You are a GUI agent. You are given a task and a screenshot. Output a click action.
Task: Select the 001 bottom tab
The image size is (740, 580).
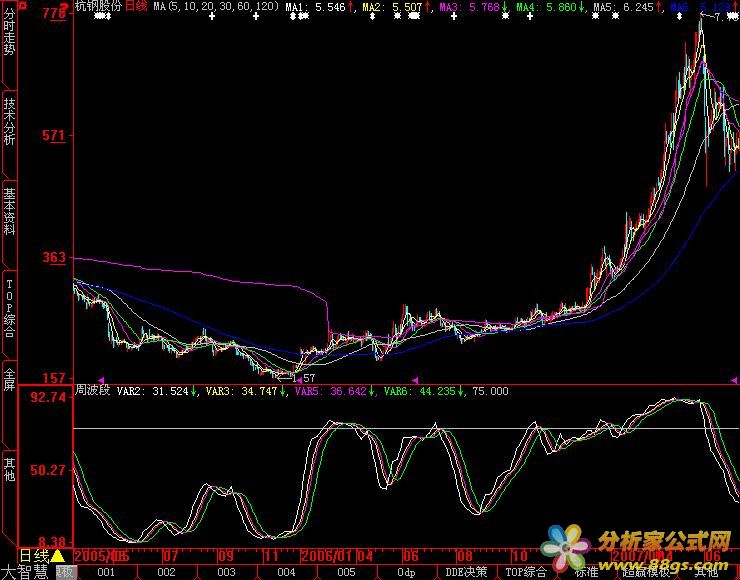tap(106, 572)
